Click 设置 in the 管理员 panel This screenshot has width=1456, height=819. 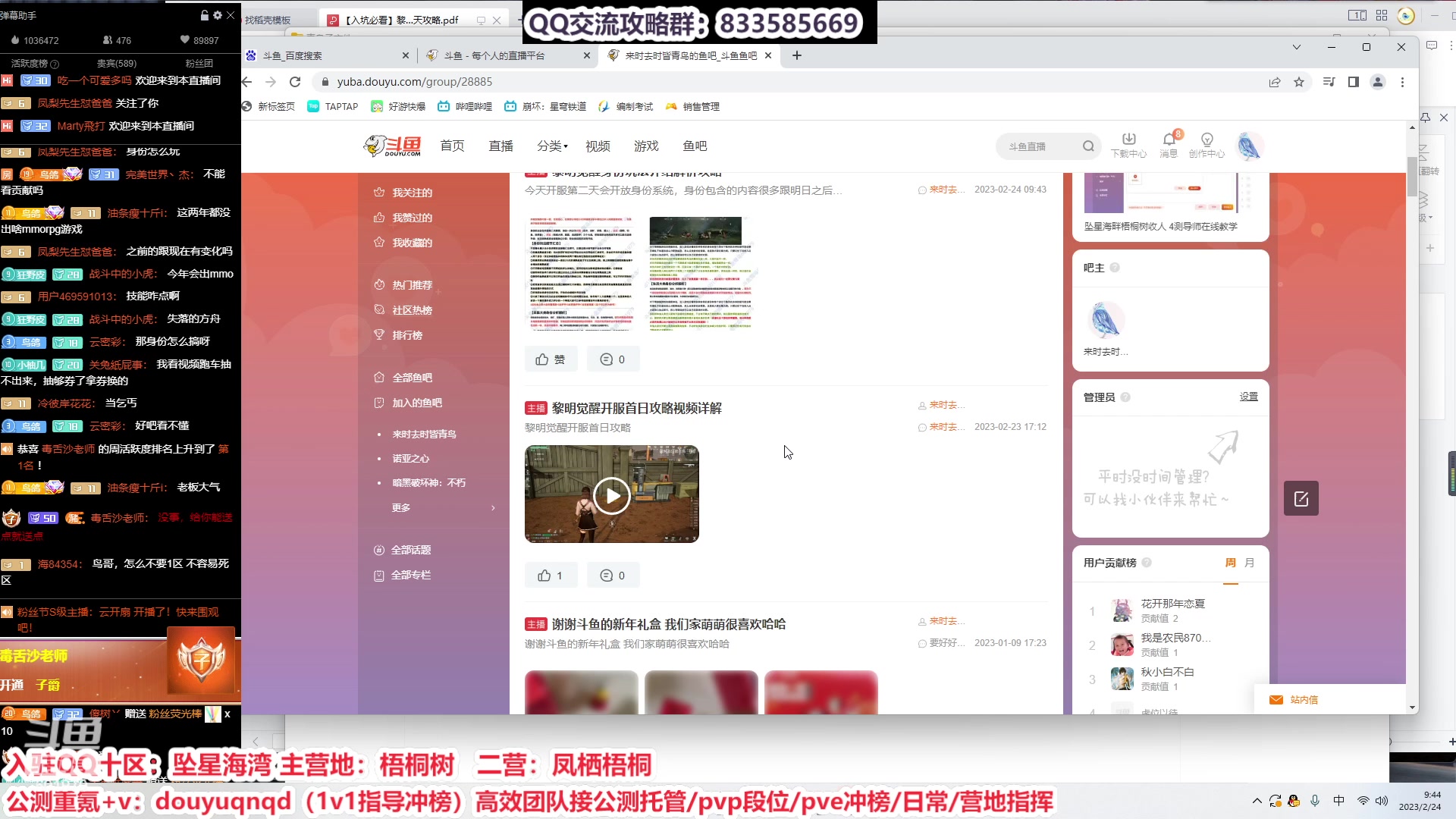click(1249, 397)
